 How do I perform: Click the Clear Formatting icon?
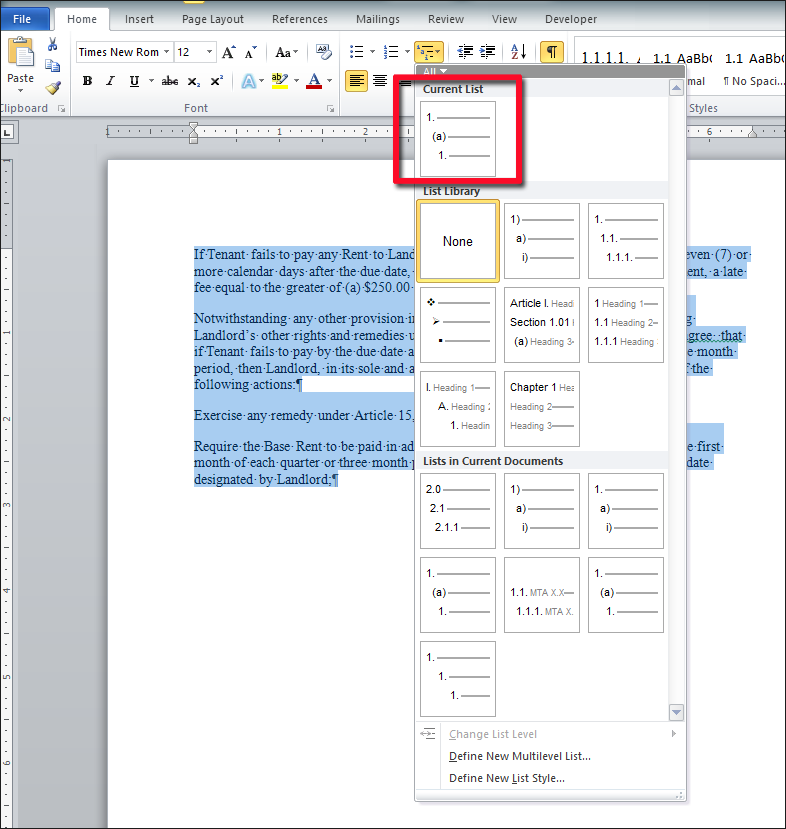pyautogui.click(x=323, y=51)
